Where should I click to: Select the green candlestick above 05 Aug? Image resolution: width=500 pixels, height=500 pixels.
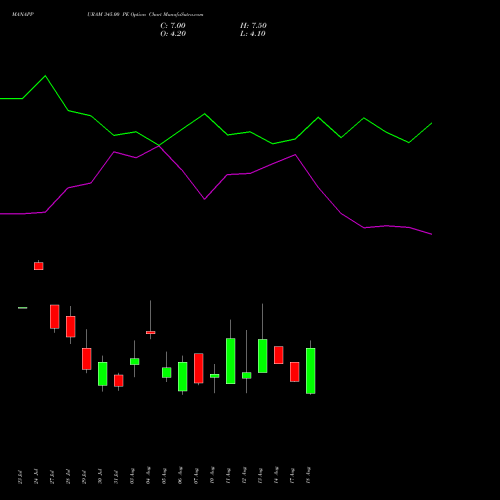pos(167,372)
